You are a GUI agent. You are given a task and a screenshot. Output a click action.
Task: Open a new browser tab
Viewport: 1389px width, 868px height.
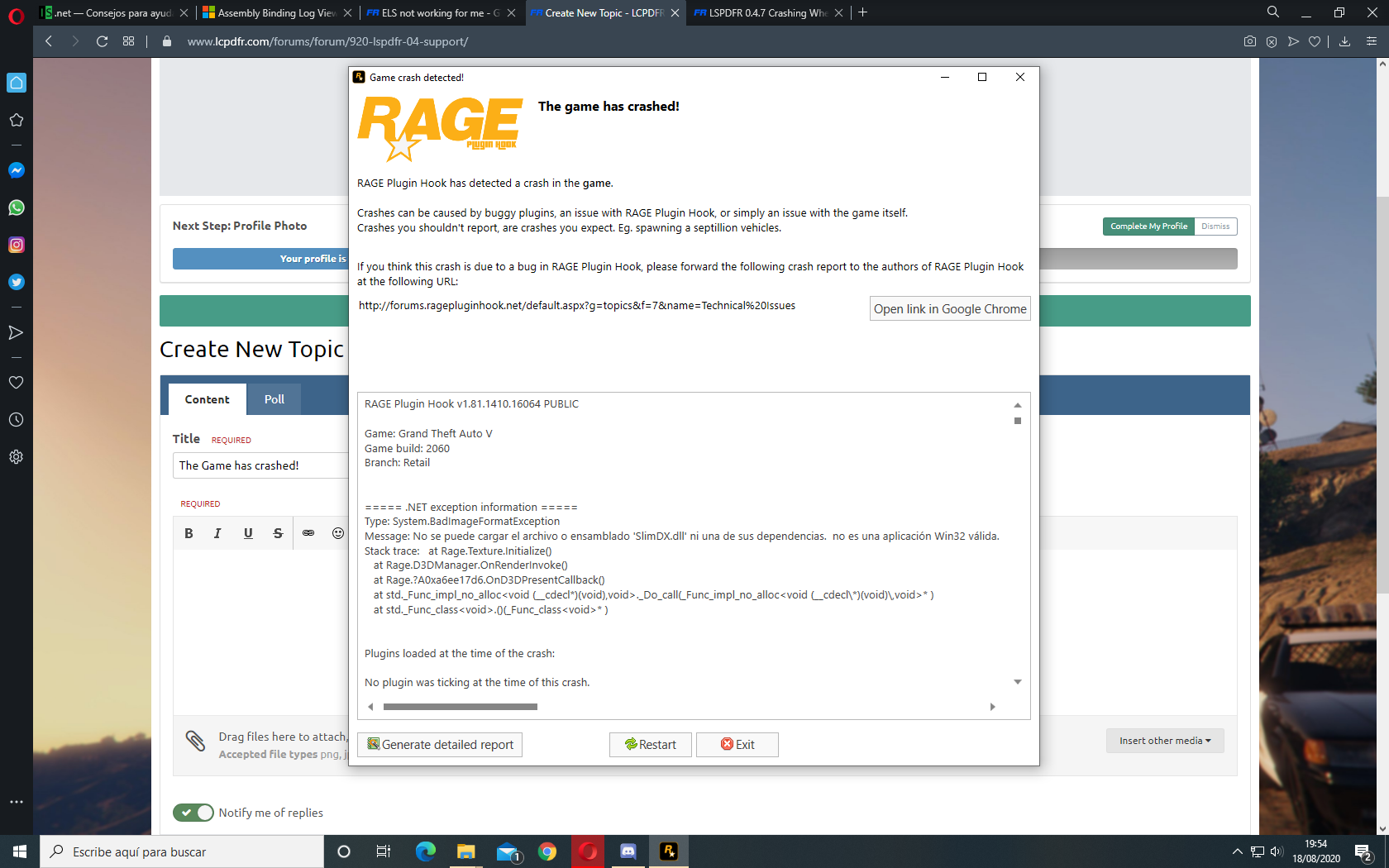click(x=862, y=12)
